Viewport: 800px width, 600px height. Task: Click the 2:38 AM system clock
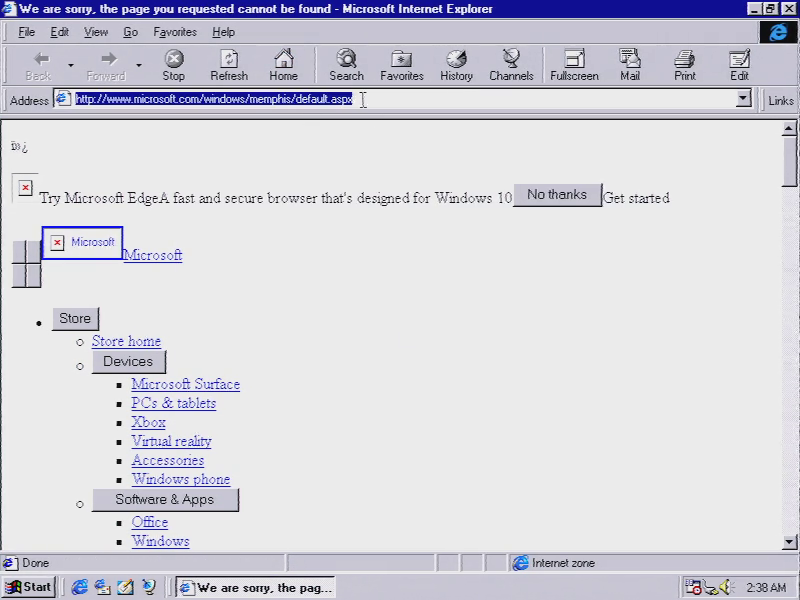tap(766, 588)
